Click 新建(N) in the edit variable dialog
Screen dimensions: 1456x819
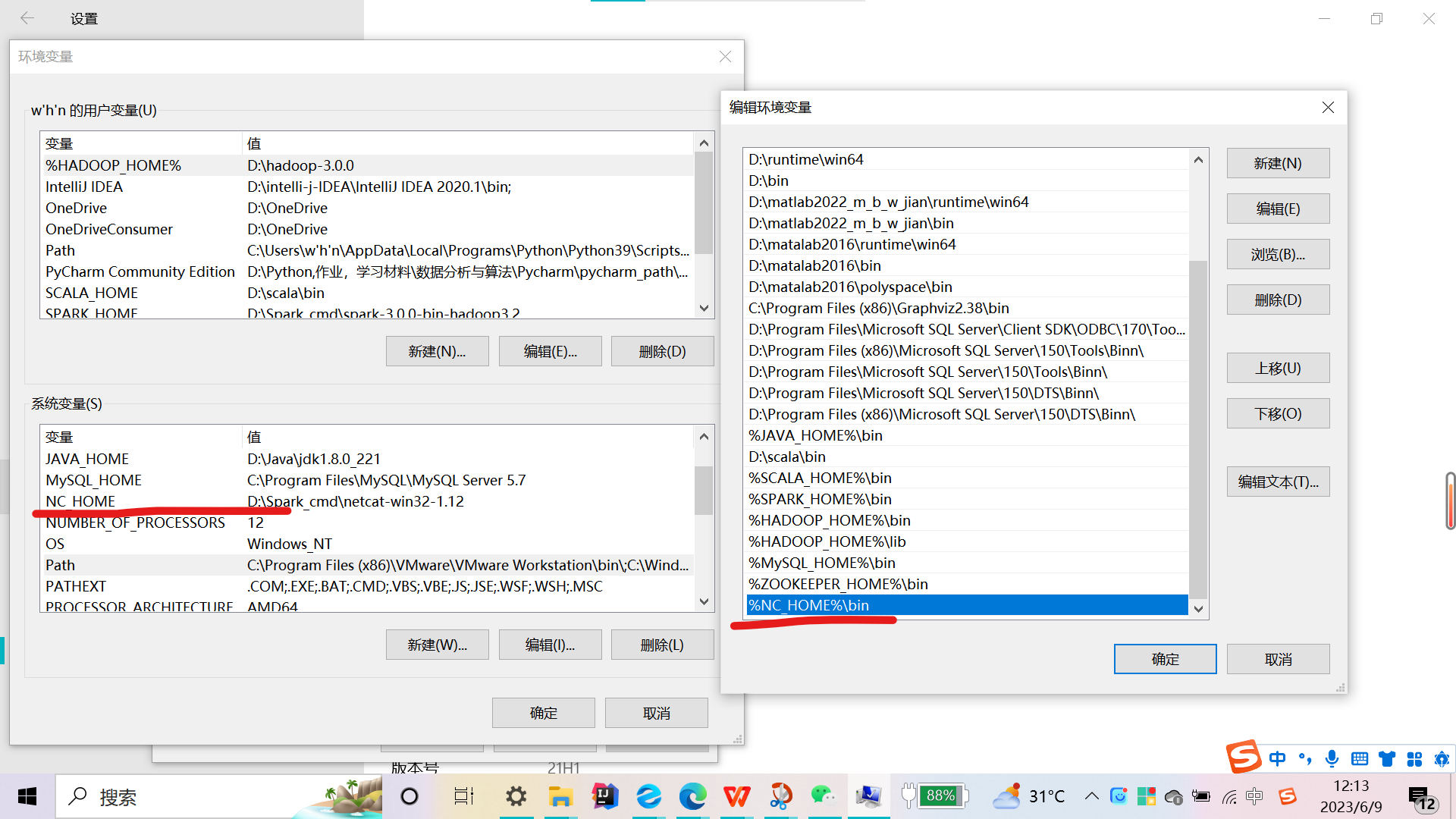pyautogui.click(x=1277, y=163)
